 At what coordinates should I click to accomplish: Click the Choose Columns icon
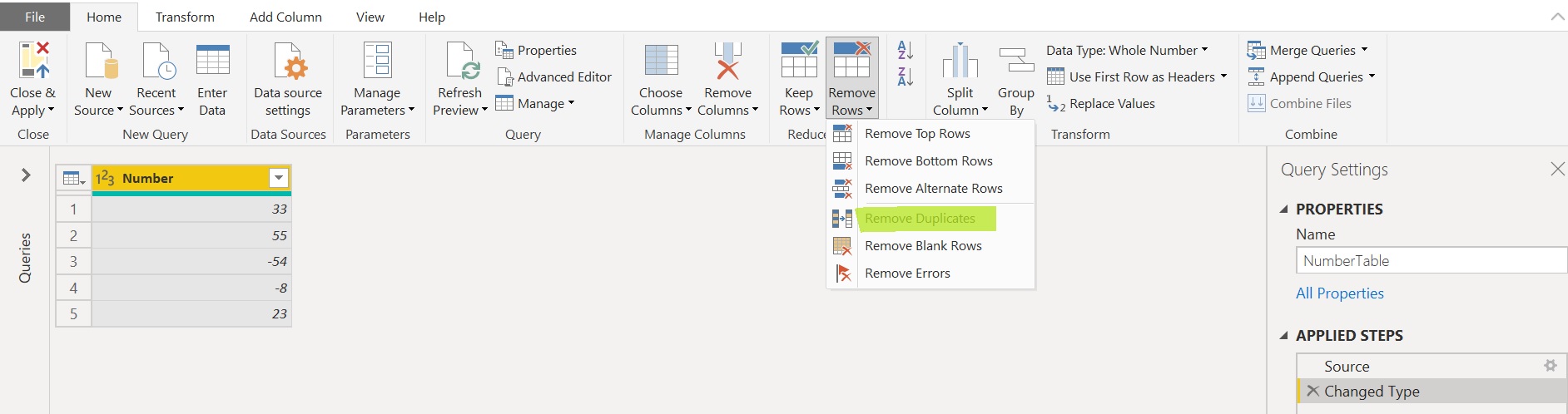coord(661,61)
